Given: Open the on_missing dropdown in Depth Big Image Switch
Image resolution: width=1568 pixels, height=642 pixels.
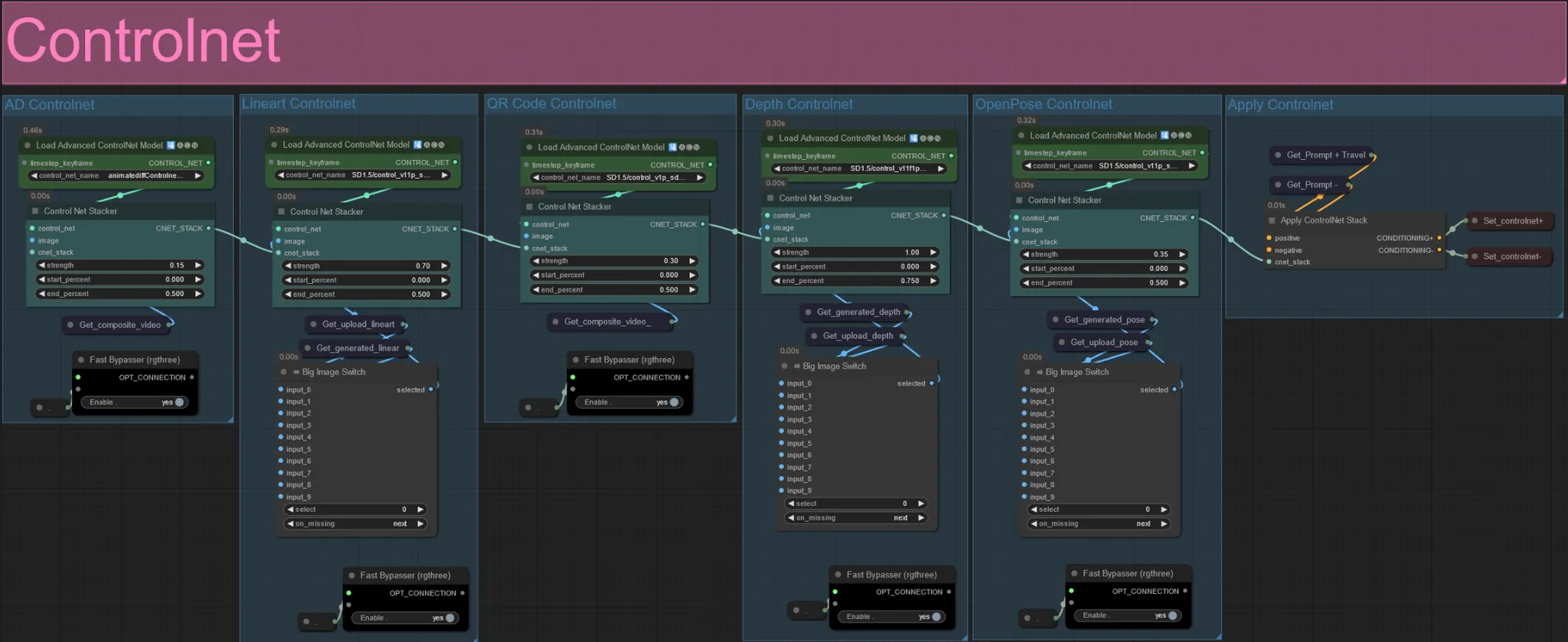Looking at the screenshot, I should 857,518.
